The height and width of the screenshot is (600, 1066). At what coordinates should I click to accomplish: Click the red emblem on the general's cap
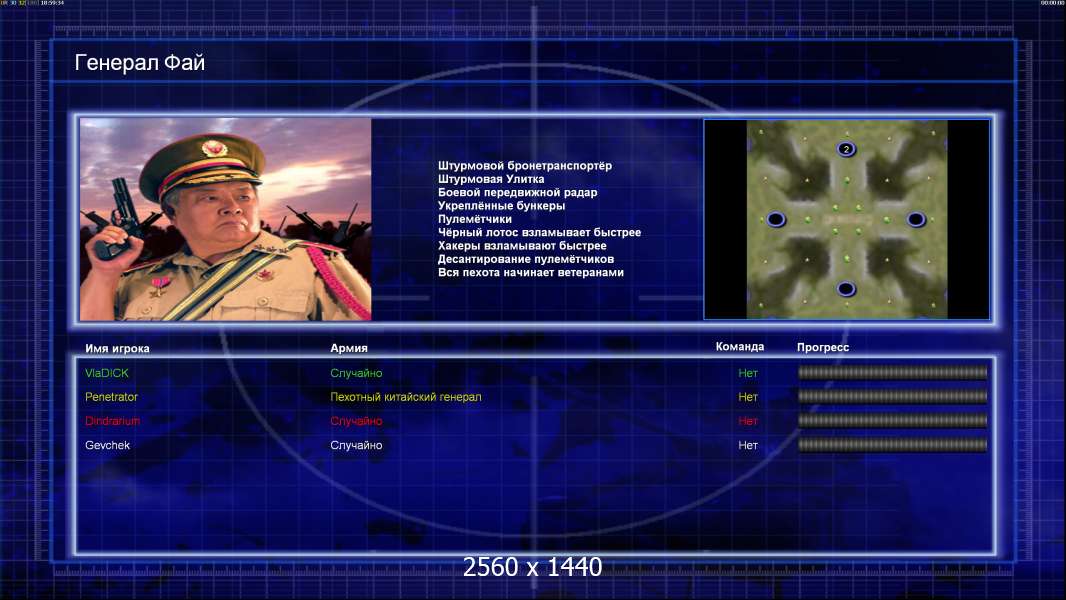(x=210, y=148)
